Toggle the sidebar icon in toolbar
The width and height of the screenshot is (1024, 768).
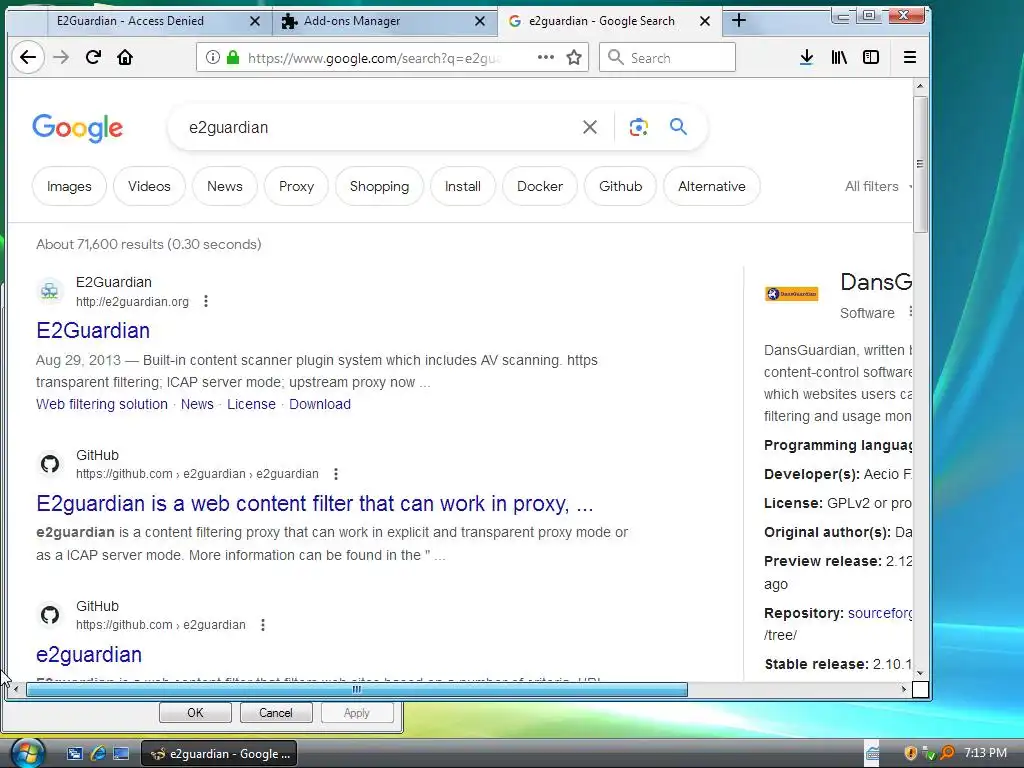click(871, 57)
